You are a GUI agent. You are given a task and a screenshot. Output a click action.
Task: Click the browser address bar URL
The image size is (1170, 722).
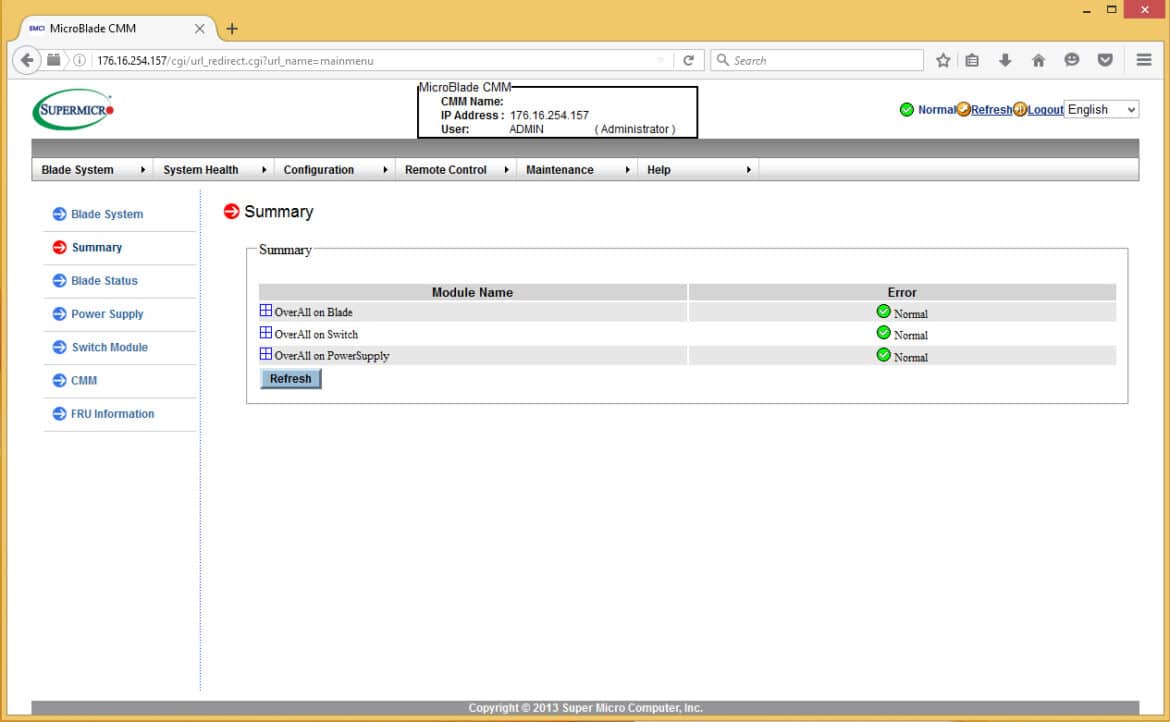click(x=235, y=60)
